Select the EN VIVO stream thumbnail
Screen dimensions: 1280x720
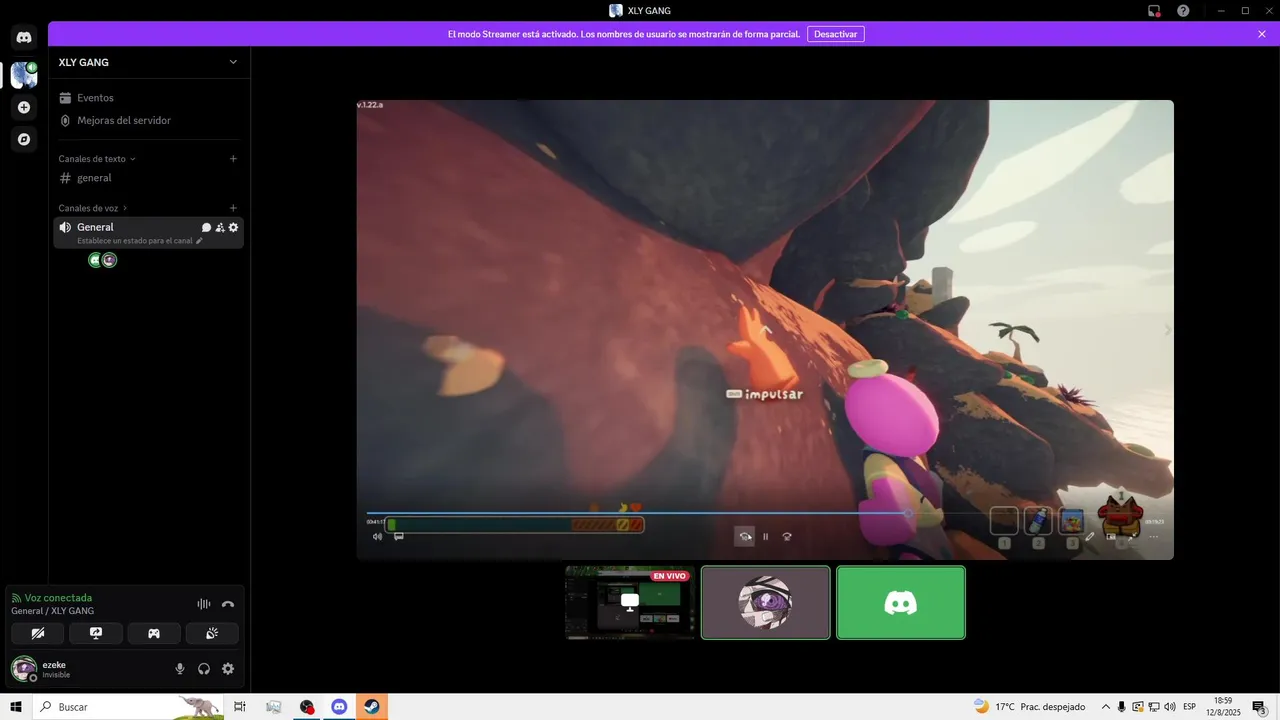(630, 603)
